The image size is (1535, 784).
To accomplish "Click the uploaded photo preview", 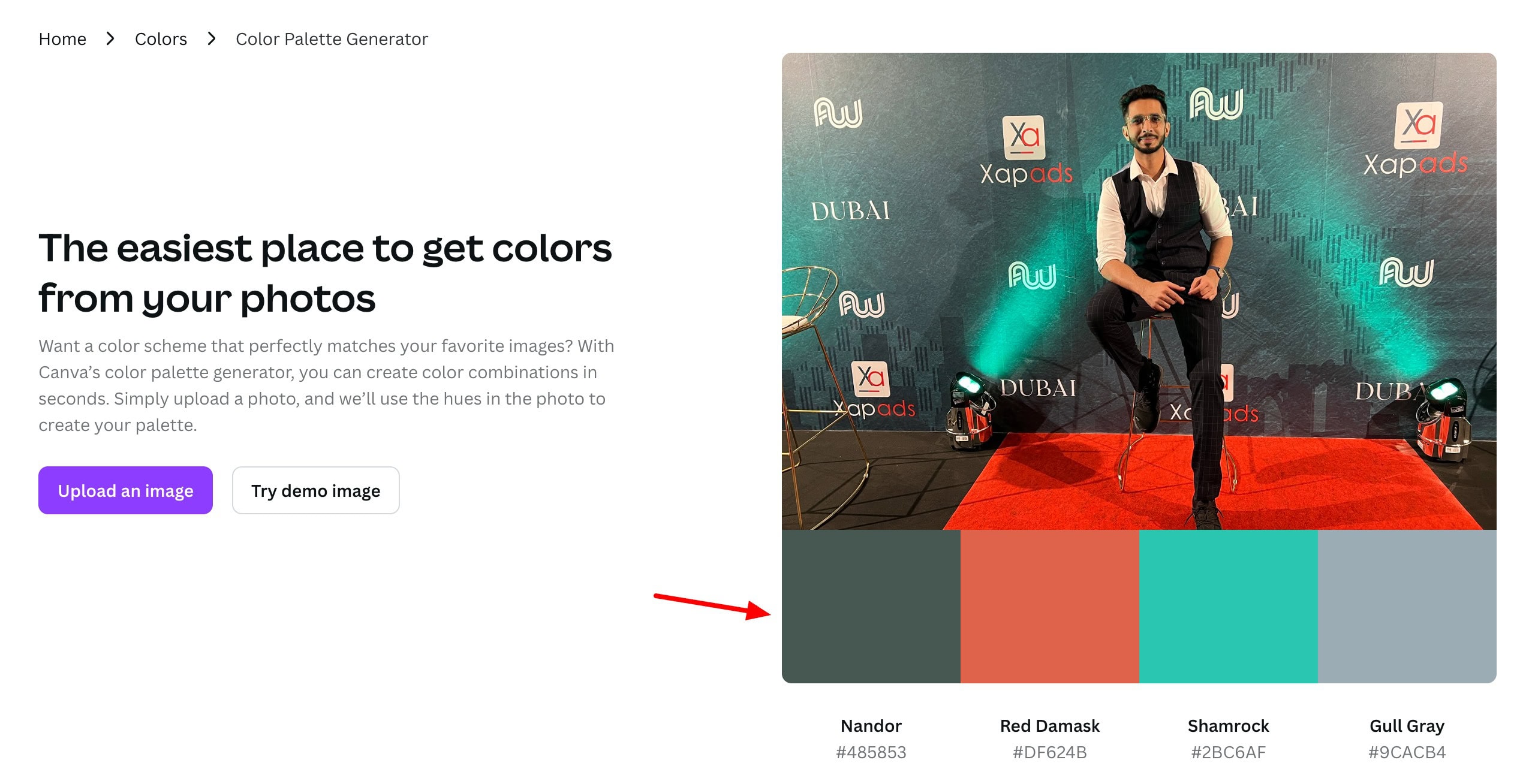I will click(x=1139, y=291).
